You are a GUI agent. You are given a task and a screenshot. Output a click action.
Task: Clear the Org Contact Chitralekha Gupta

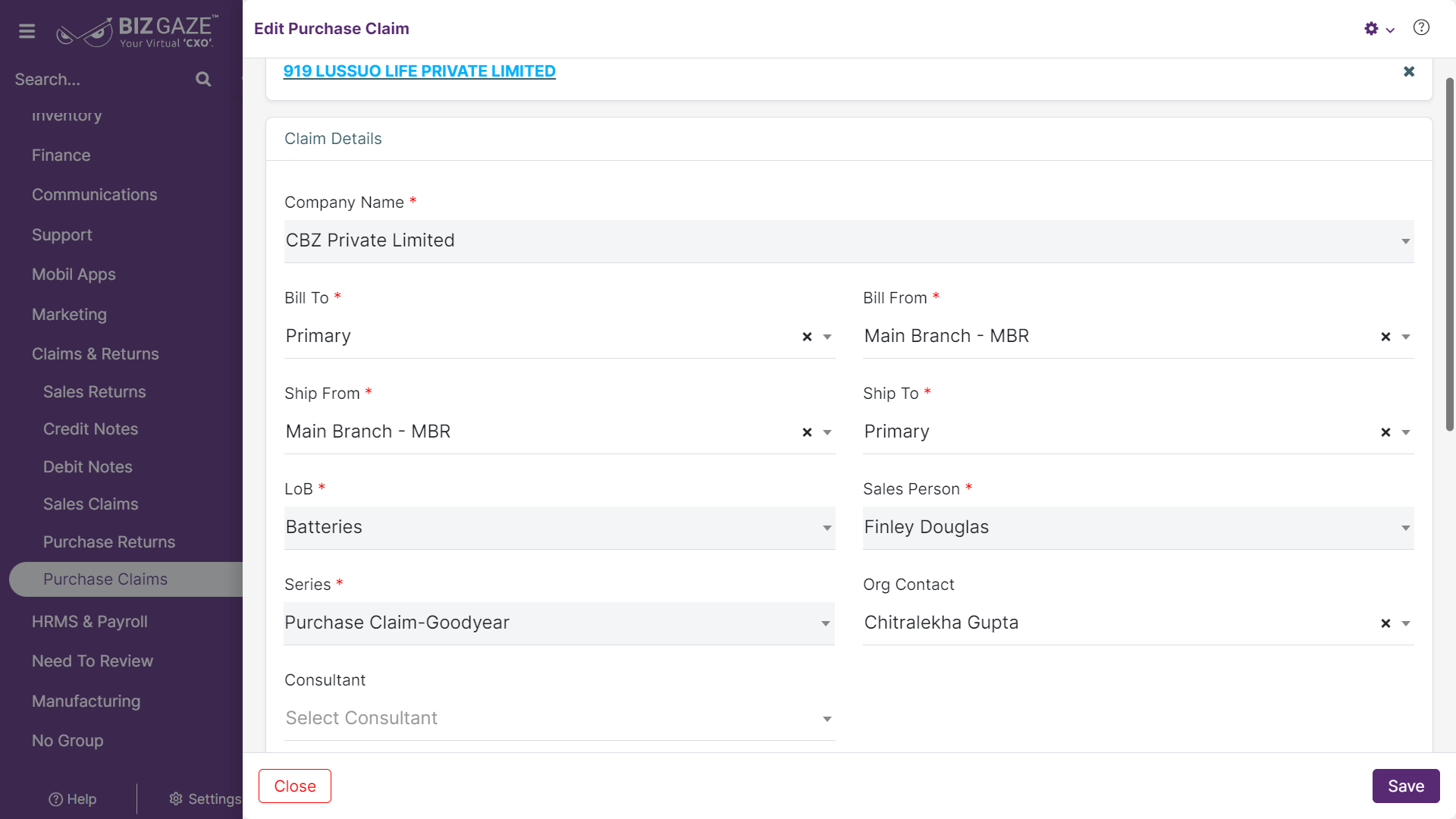(1385, 623)
